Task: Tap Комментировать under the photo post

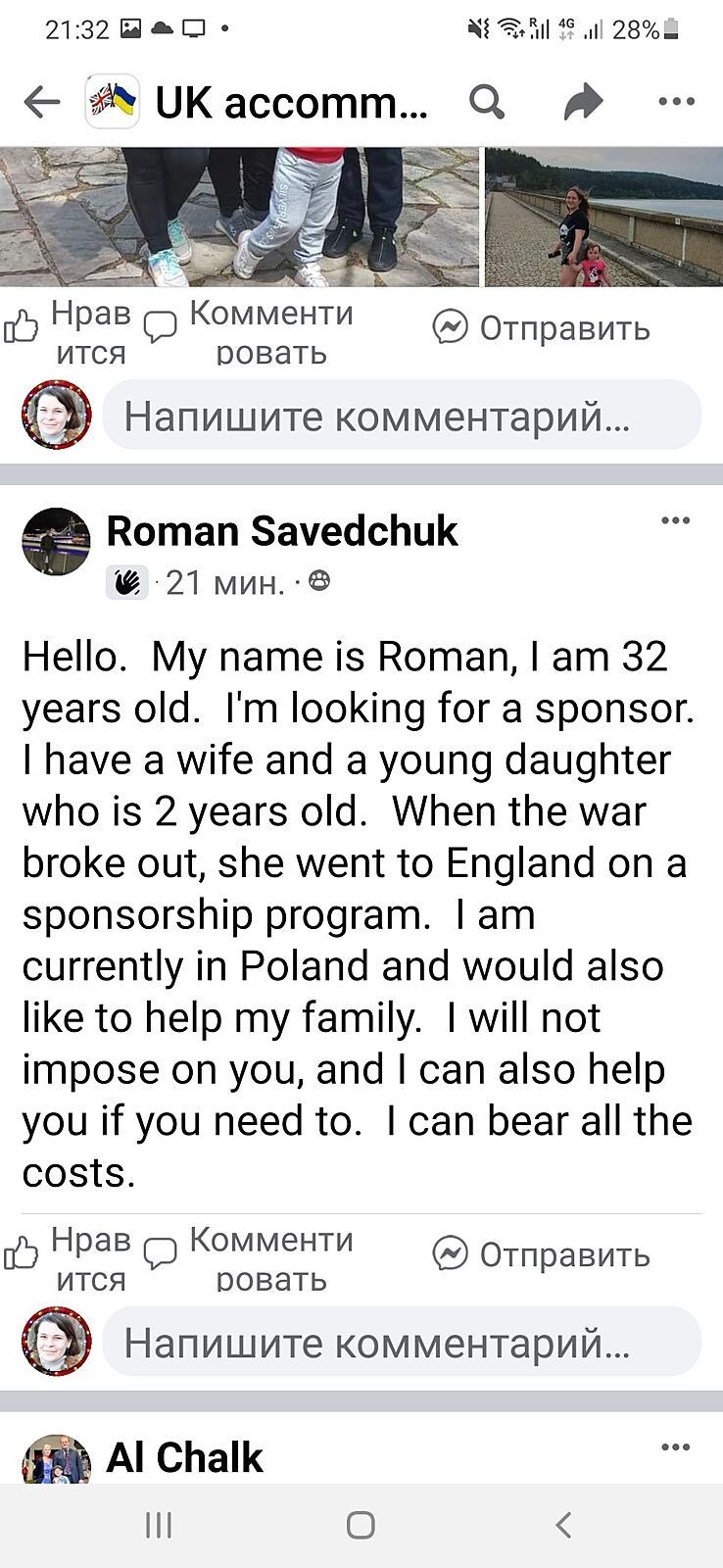Action: click(x=249, y=331)
